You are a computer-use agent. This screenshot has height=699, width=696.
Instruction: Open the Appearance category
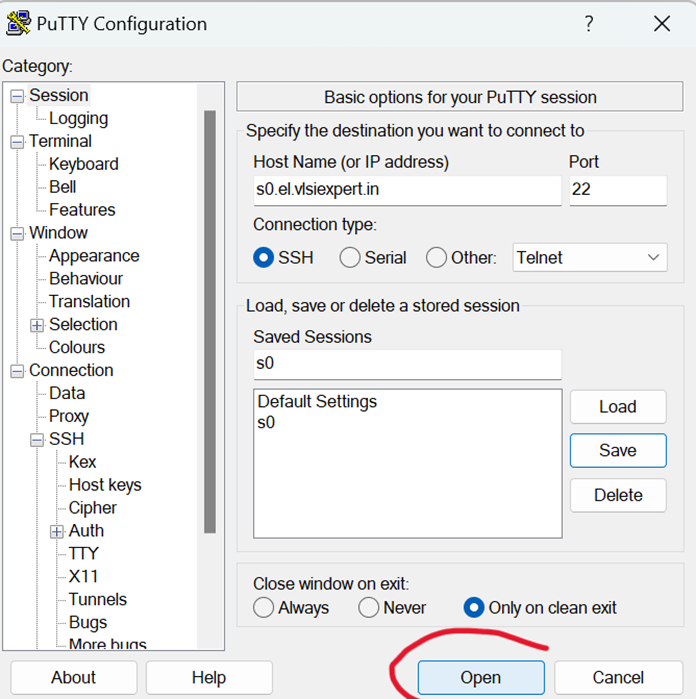(x=94, y=256)
